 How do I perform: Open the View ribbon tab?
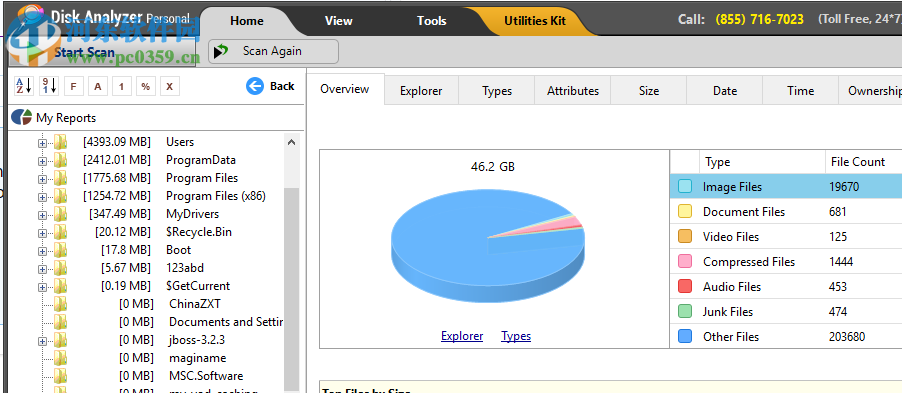tap(338, 21)
